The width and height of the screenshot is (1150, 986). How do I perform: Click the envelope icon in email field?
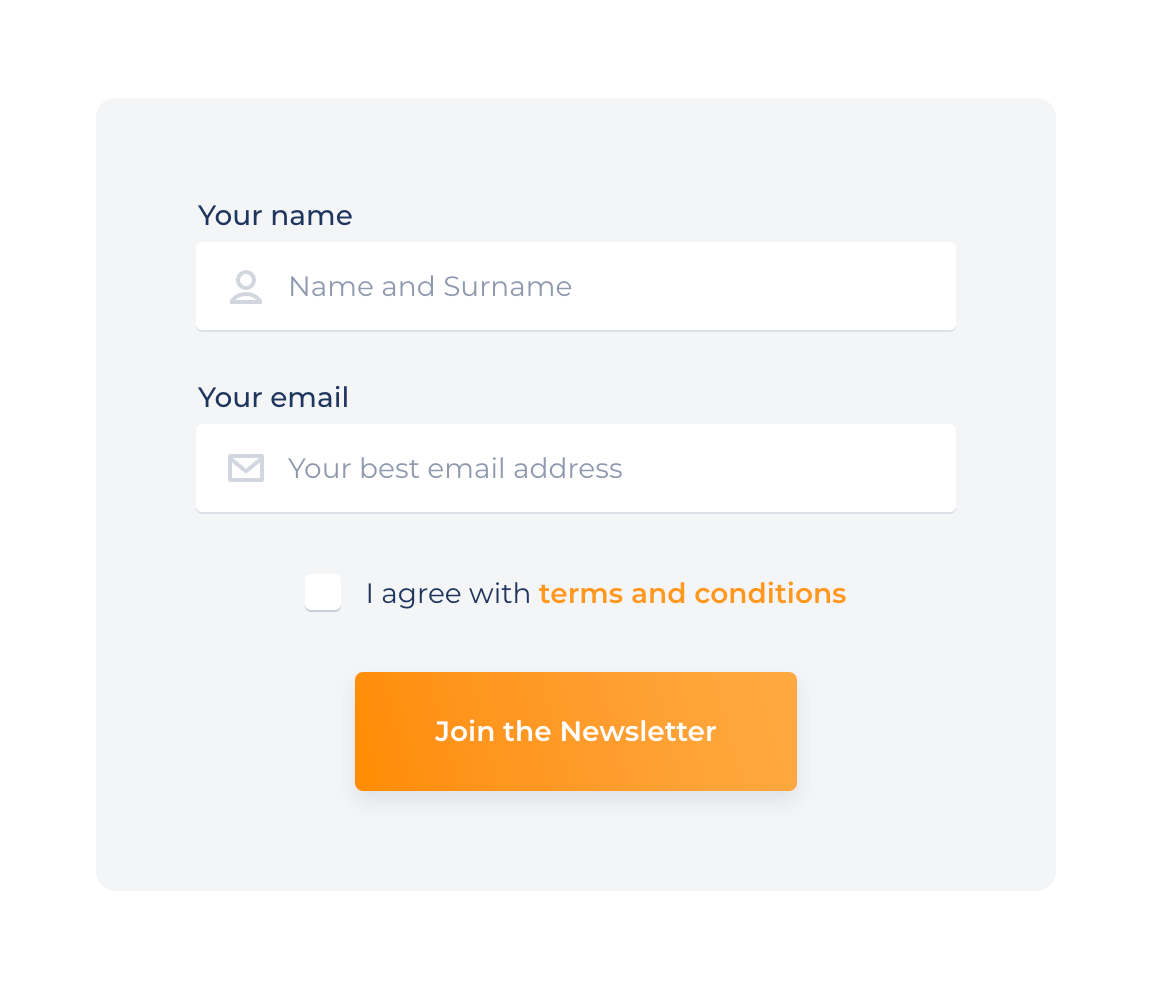246,468
